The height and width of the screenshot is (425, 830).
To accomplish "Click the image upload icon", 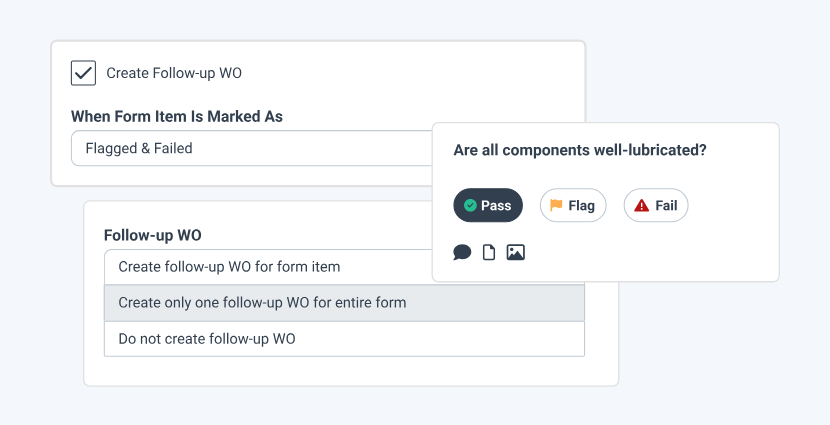I will click(516, 252).
